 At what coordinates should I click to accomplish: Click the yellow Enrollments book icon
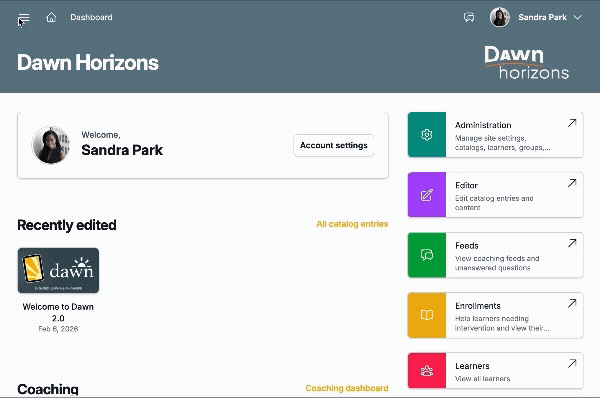point(427,315)
